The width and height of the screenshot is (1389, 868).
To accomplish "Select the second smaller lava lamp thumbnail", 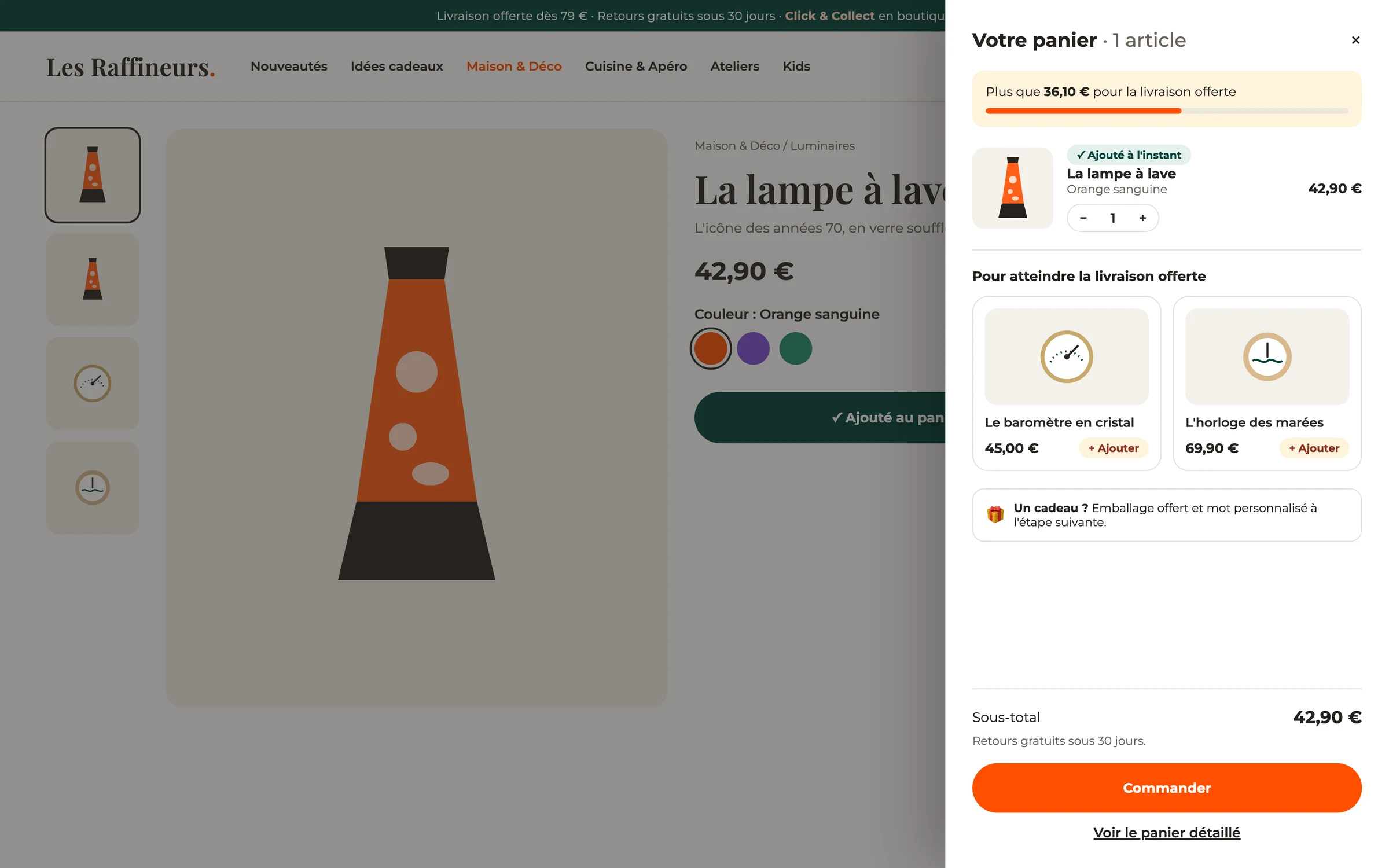I will (93, 279).
